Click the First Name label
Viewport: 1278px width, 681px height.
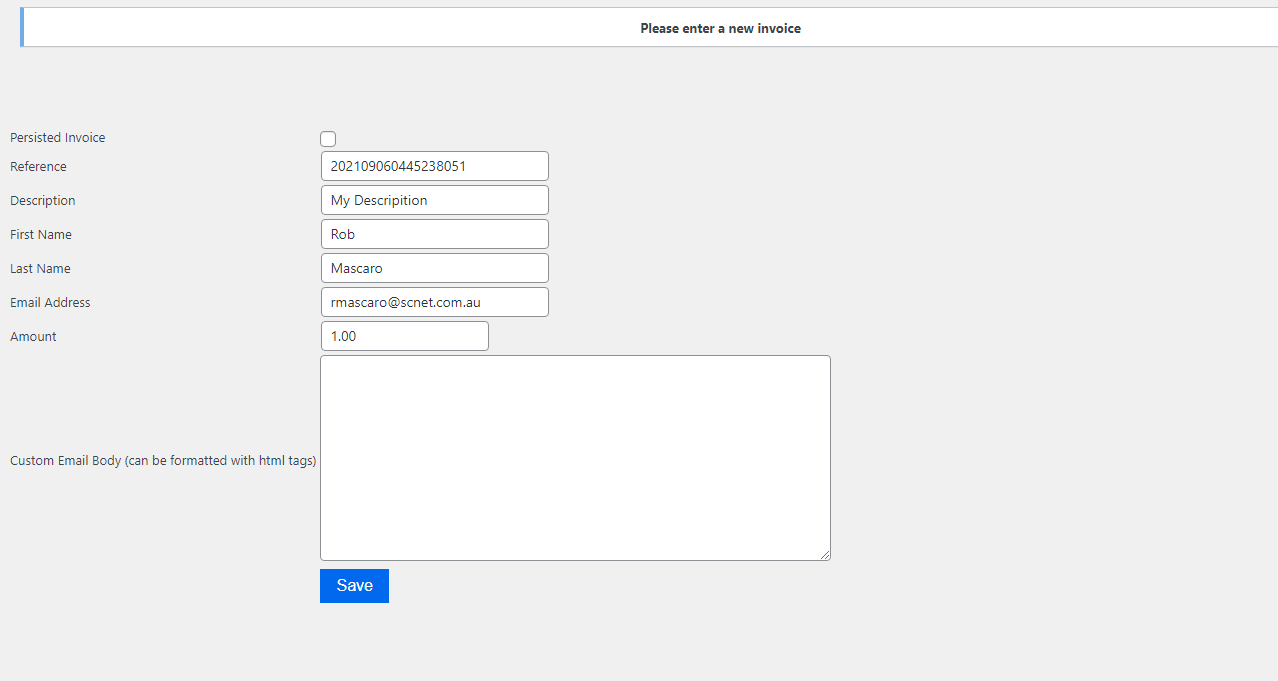(41, 235)
